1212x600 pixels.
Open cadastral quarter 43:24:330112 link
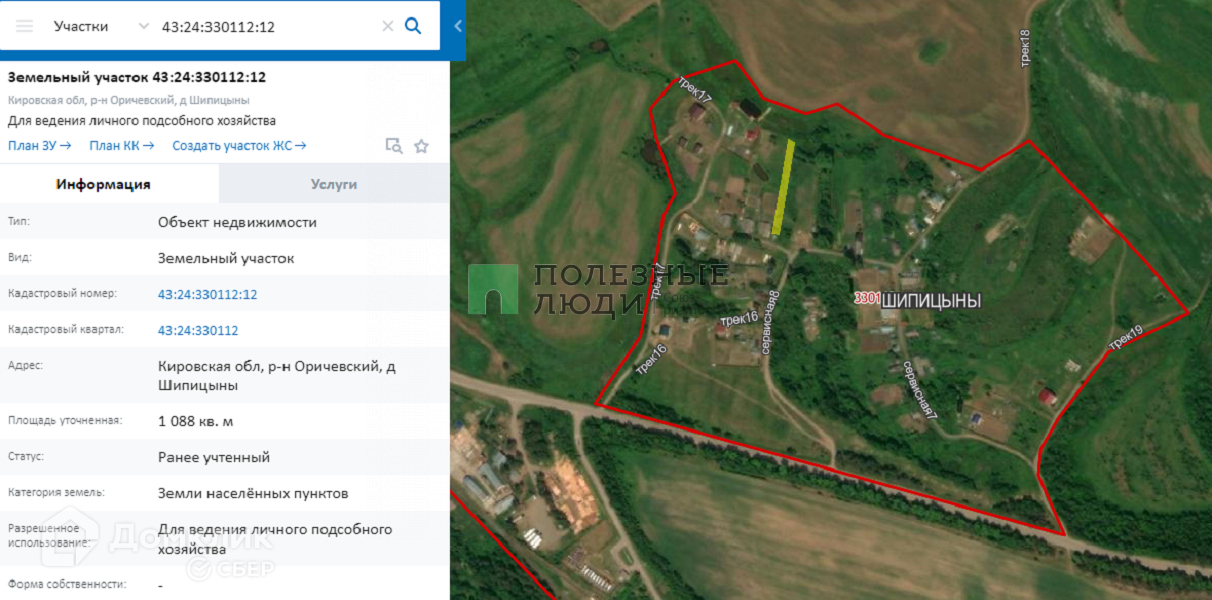tap(198, 330)
